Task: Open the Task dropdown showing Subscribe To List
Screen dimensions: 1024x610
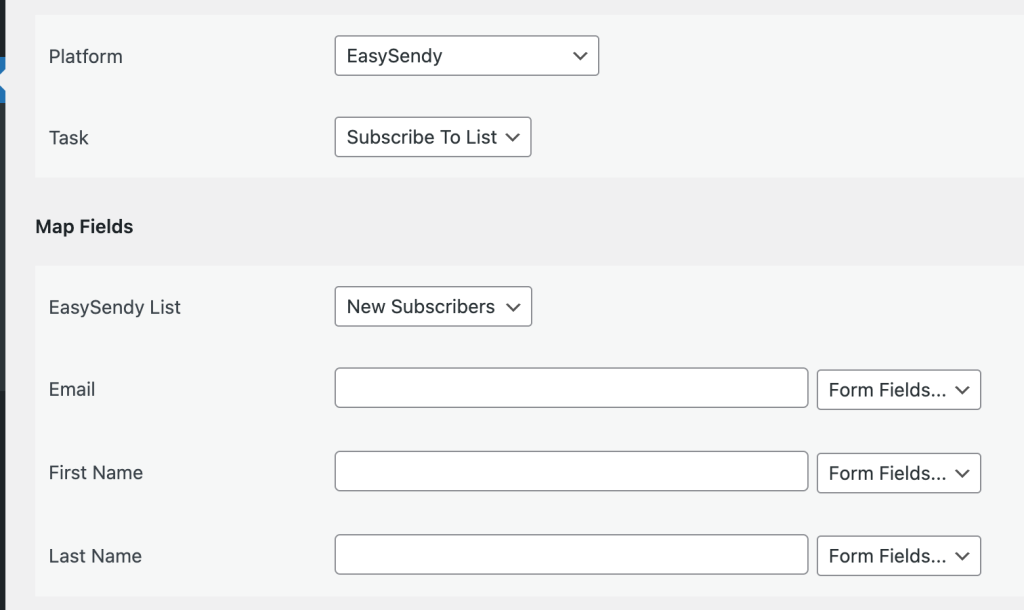Action: click(432, 137)
